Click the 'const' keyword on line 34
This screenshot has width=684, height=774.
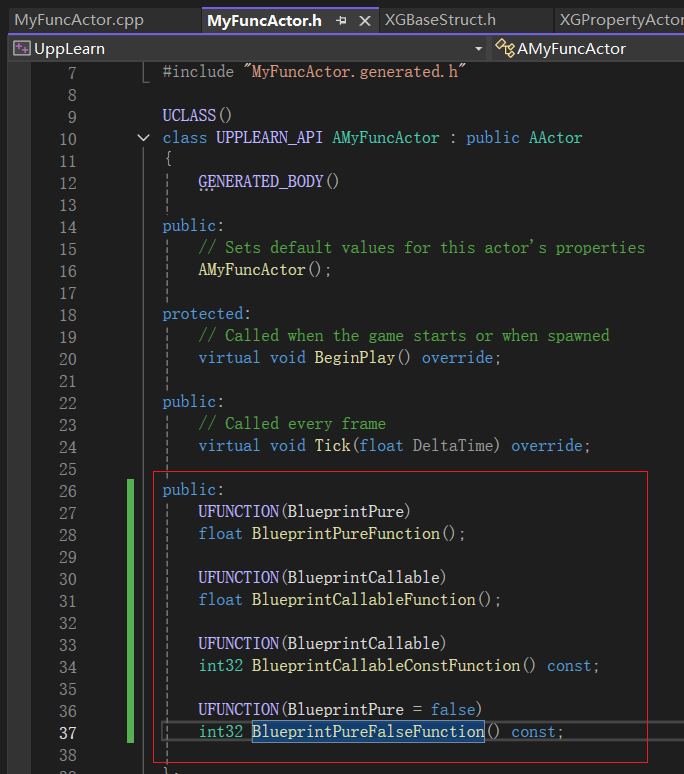[x=569, y=666]
